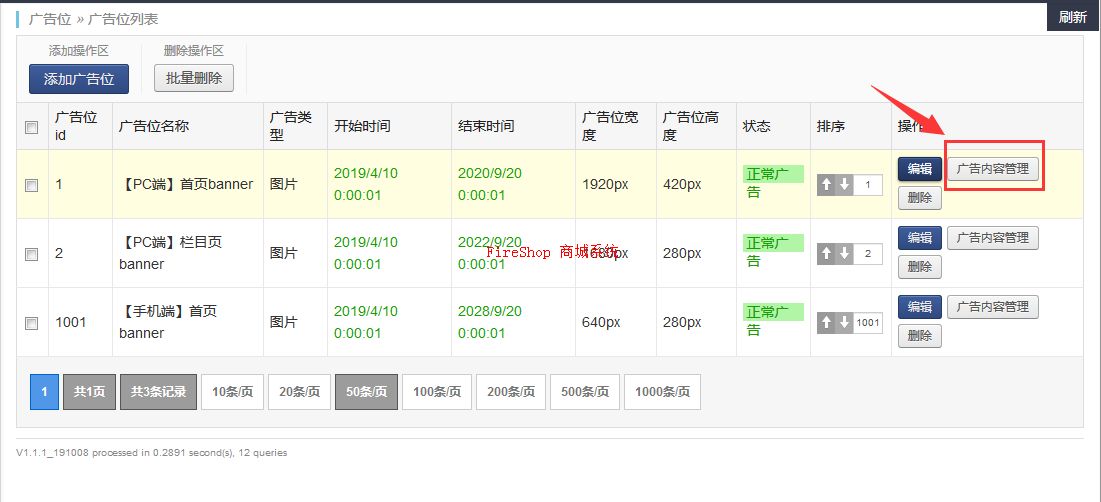Delete the 【PC端】栏目页 banner ad slot

point(919,267)
